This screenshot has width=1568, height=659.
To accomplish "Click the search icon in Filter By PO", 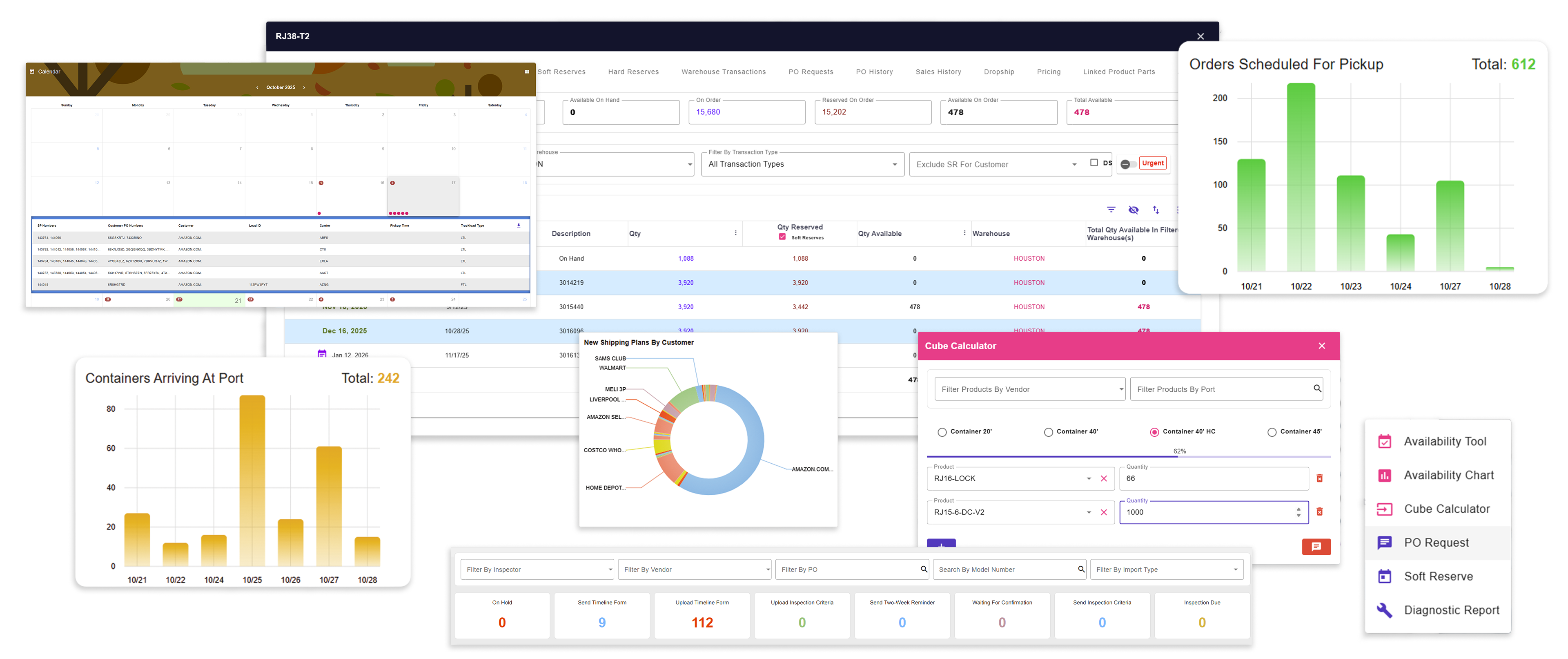I will [923, 569].
